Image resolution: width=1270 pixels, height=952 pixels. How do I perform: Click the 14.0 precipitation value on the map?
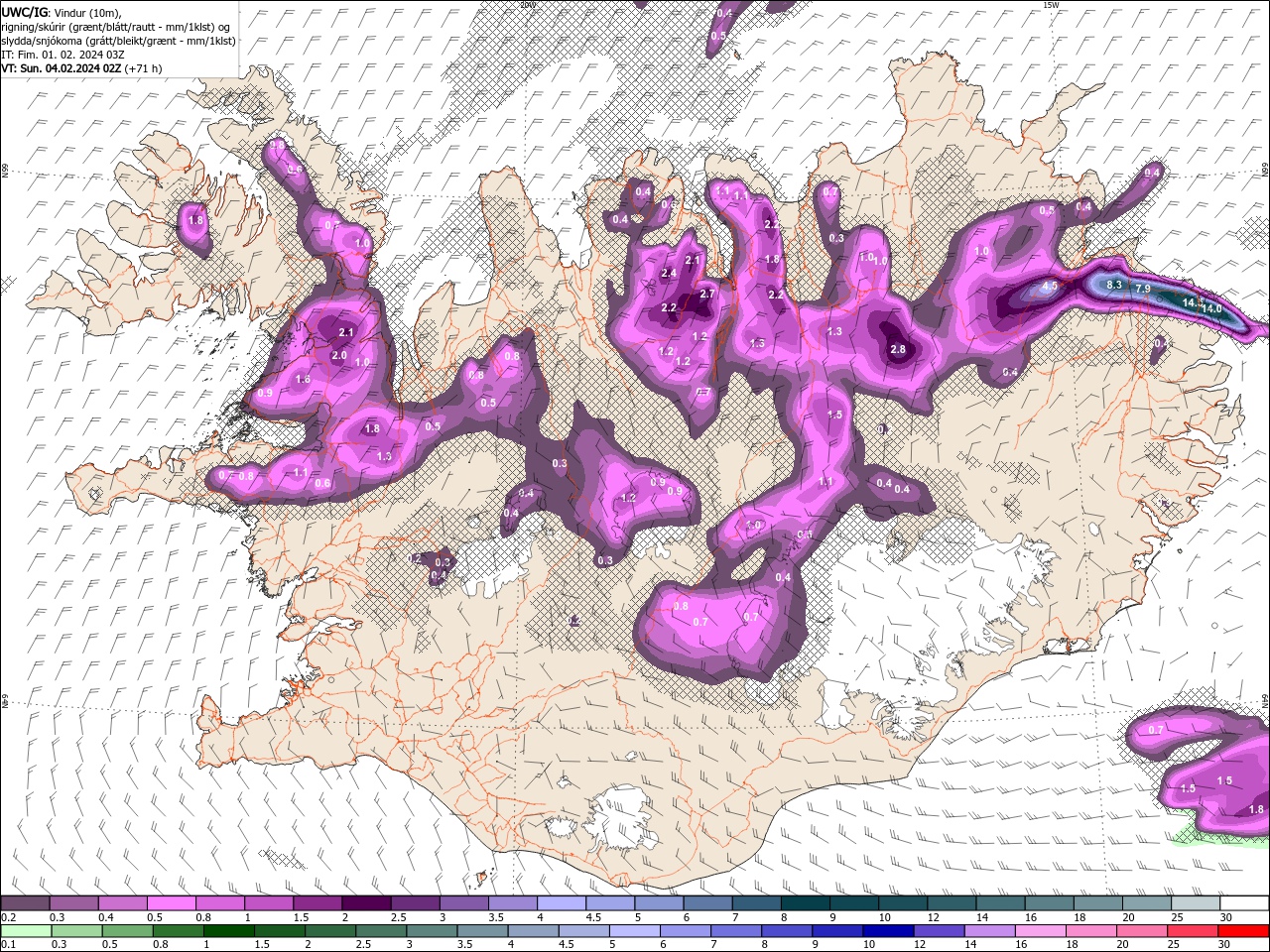[x=1211, y=308]
